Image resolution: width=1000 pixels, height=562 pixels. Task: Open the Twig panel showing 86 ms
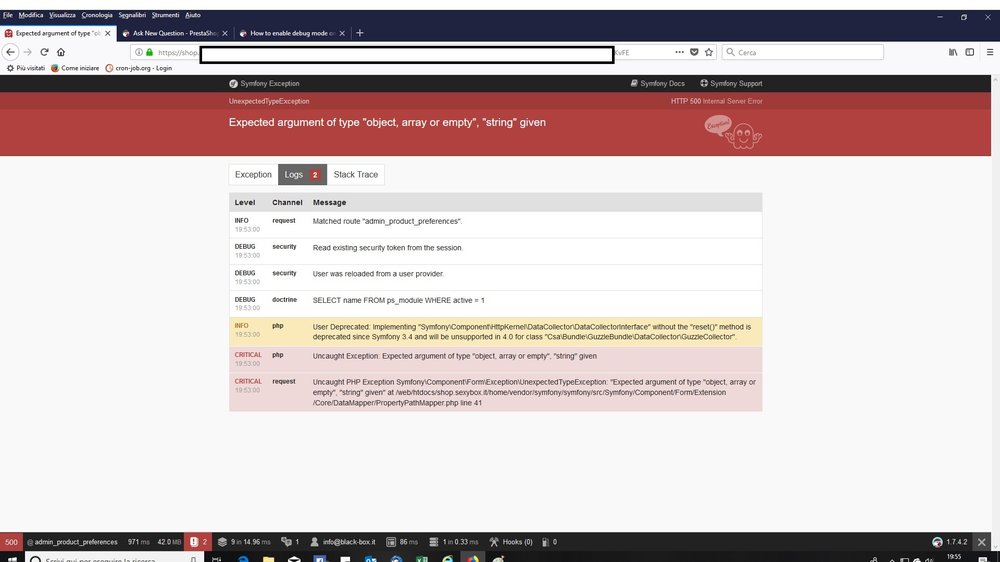[402, 542]
